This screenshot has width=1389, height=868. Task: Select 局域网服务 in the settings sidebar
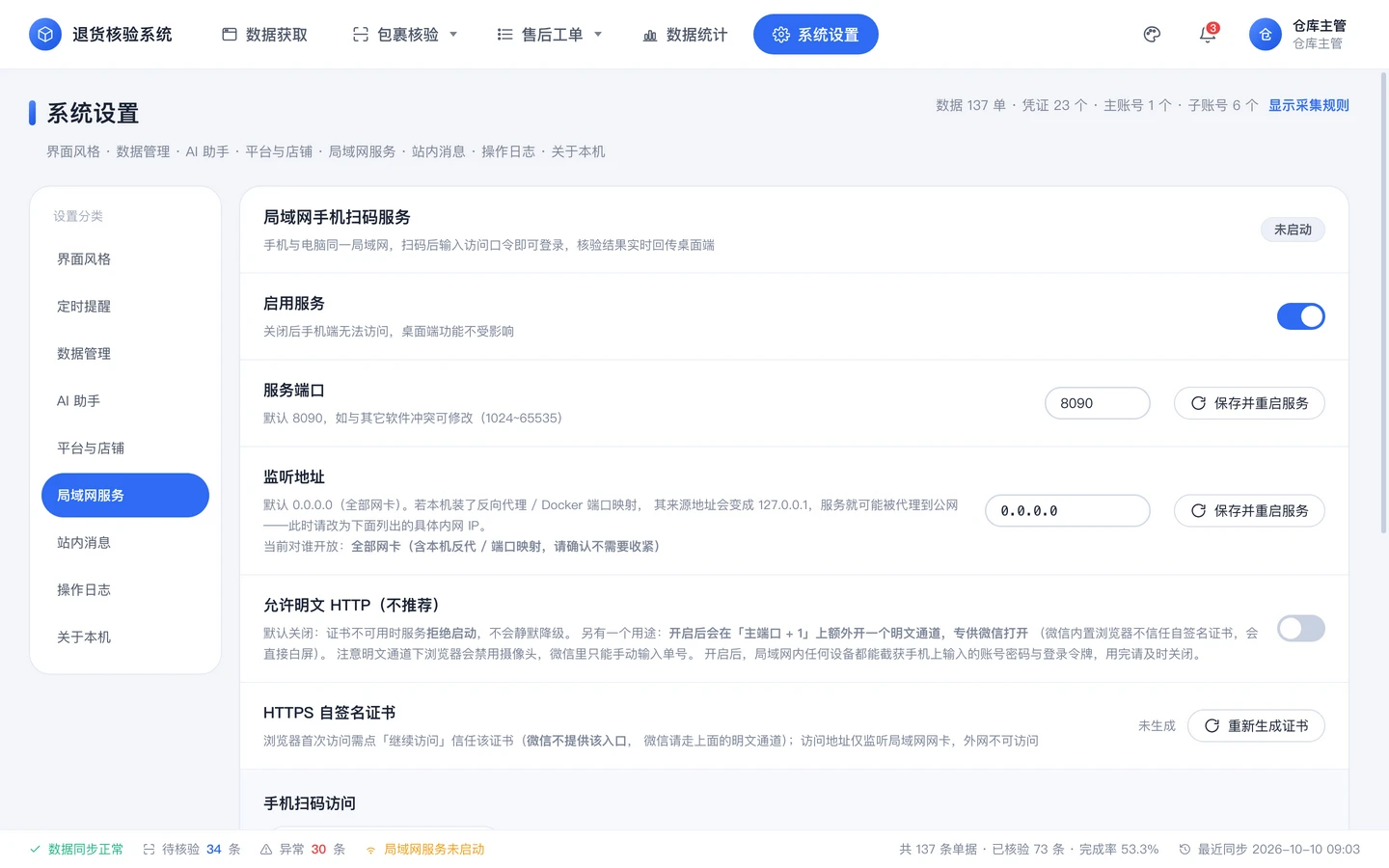125,496
